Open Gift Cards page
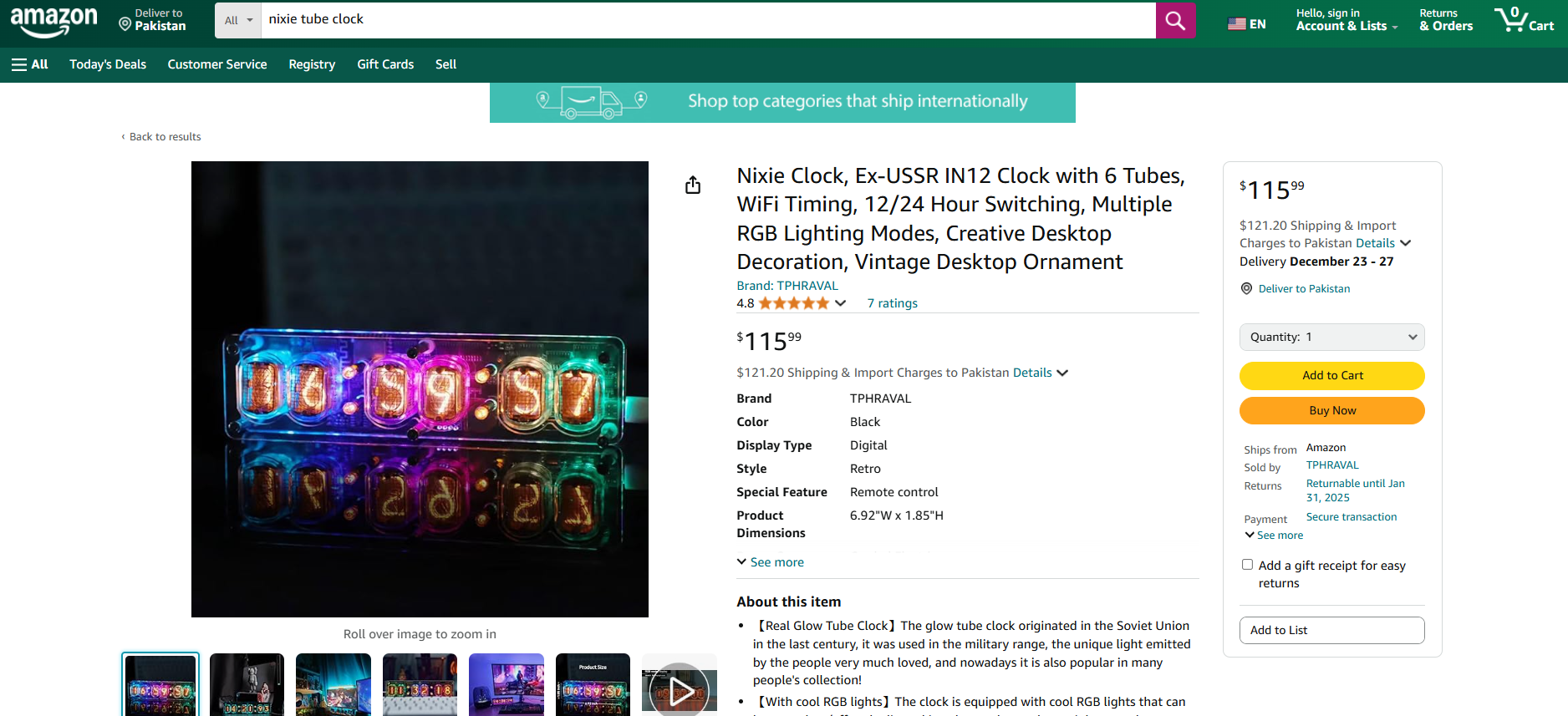 [x=385, y=64]
